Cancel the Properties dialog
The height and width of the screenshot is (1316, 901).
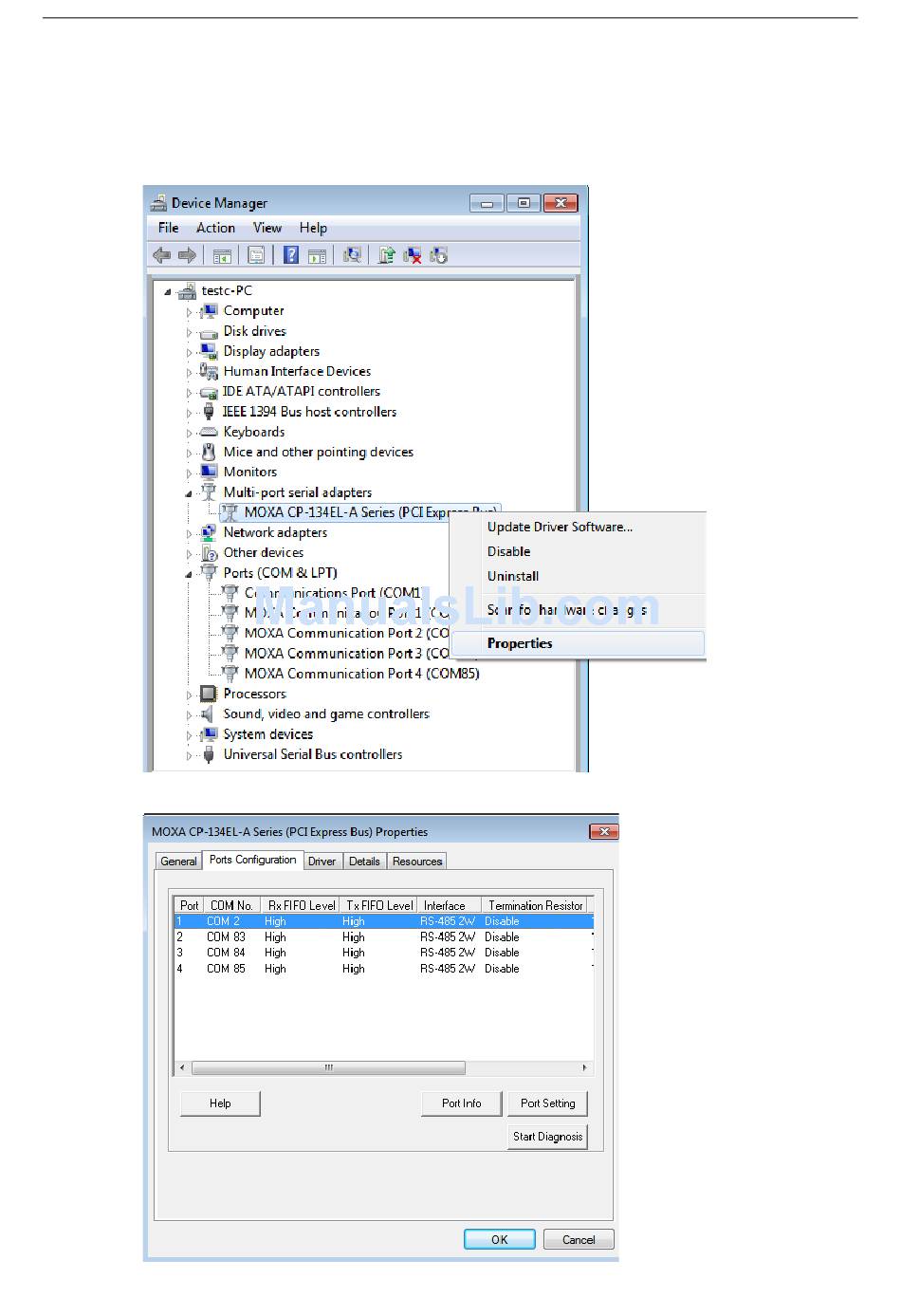pos(579,1239)
